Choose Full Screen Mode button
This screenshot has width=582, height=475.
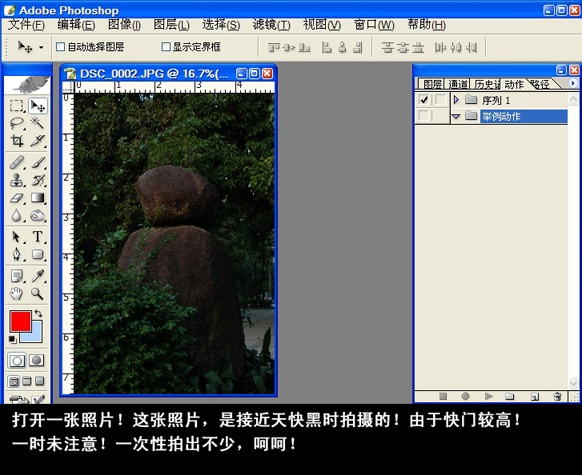40,381
